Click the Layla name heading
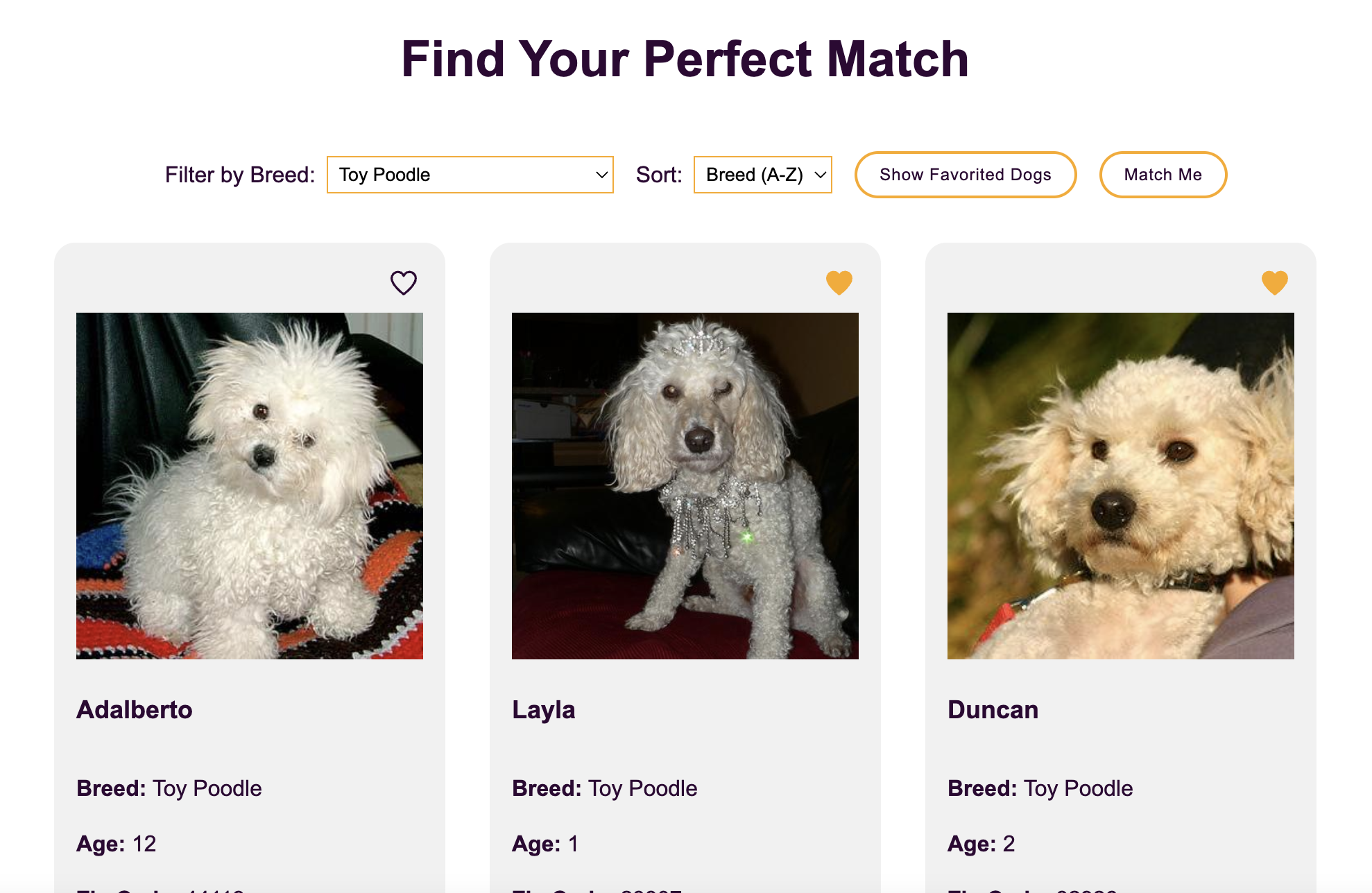 click(x=544, y=711)
